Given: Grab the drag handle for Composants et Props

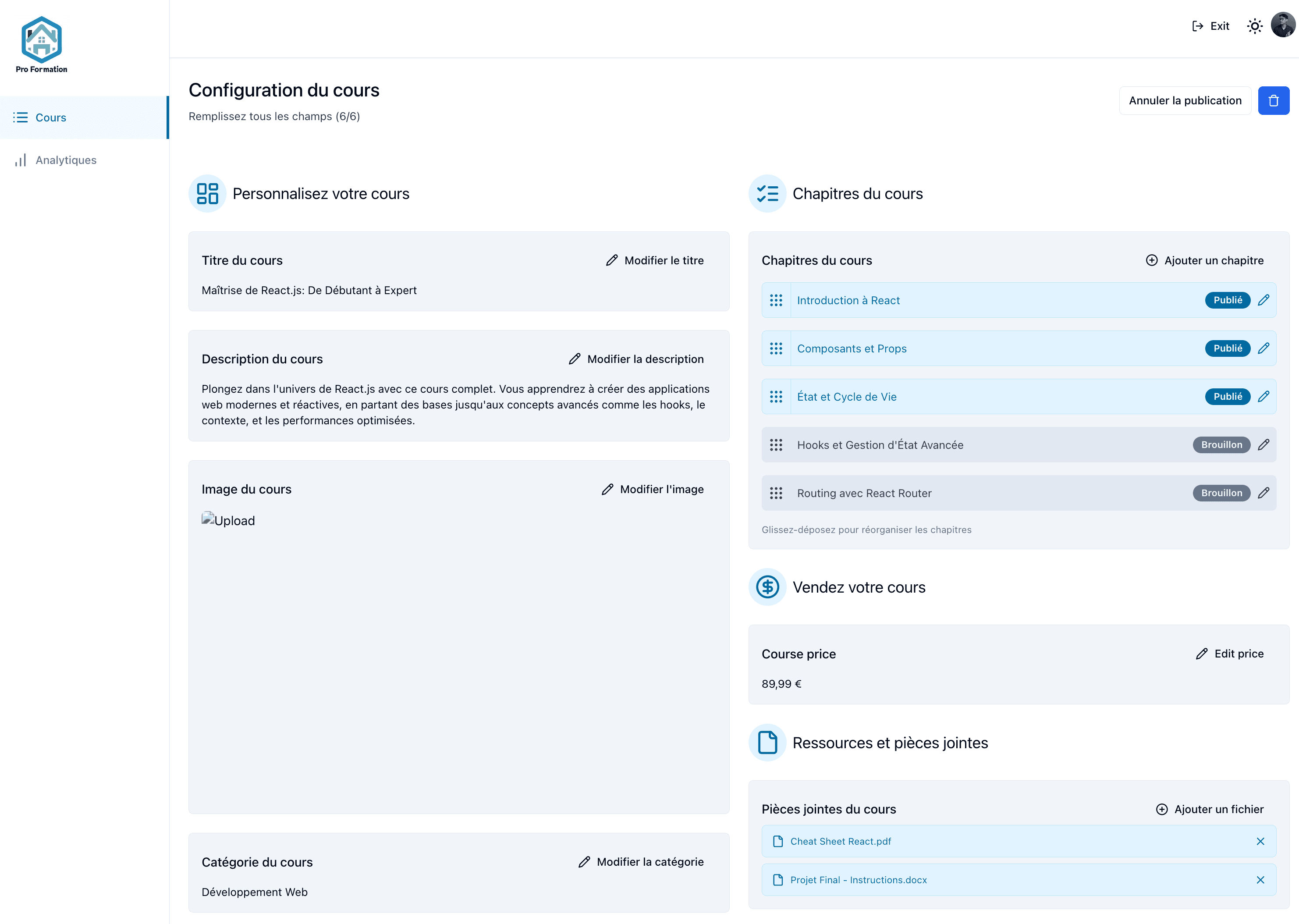Looking at the screenshot, I should 776,349.
